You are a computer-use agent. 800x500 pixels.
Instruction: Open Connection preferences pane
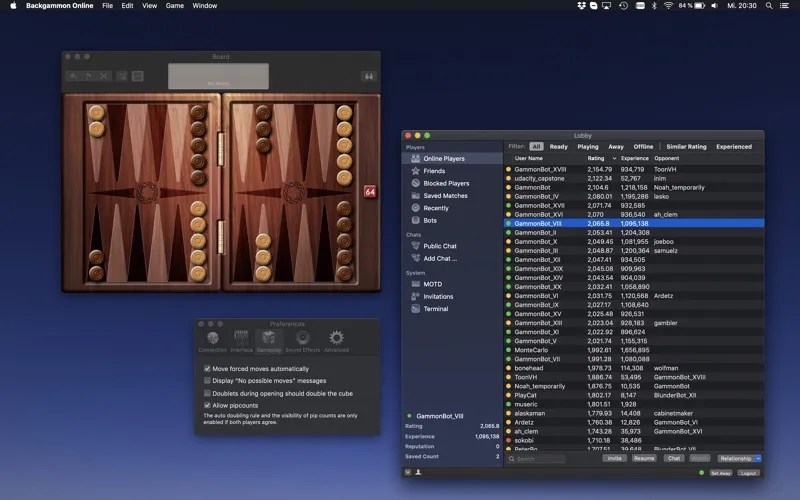pyautogui.click(x=213, y=341)
